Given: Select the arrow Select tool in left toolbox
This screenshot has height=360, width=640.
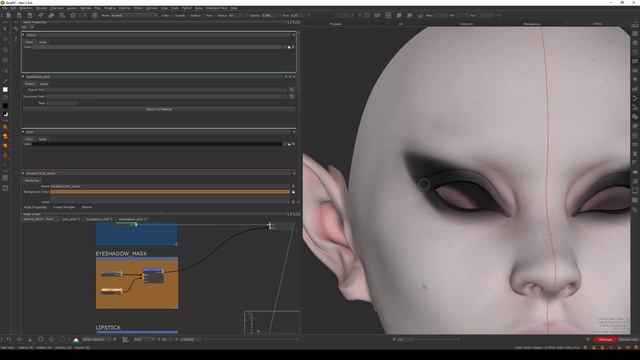Looking at the screenshot, I should point(5,29).
